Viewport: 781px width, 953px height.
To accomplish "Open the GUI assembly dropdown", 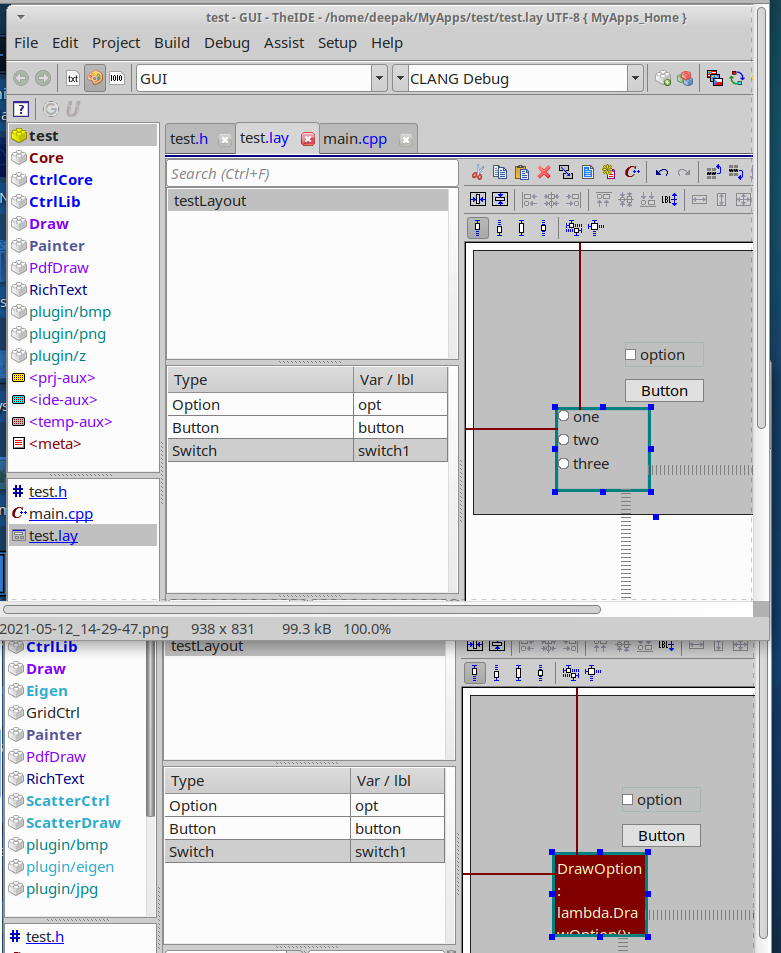I will 379,78.
